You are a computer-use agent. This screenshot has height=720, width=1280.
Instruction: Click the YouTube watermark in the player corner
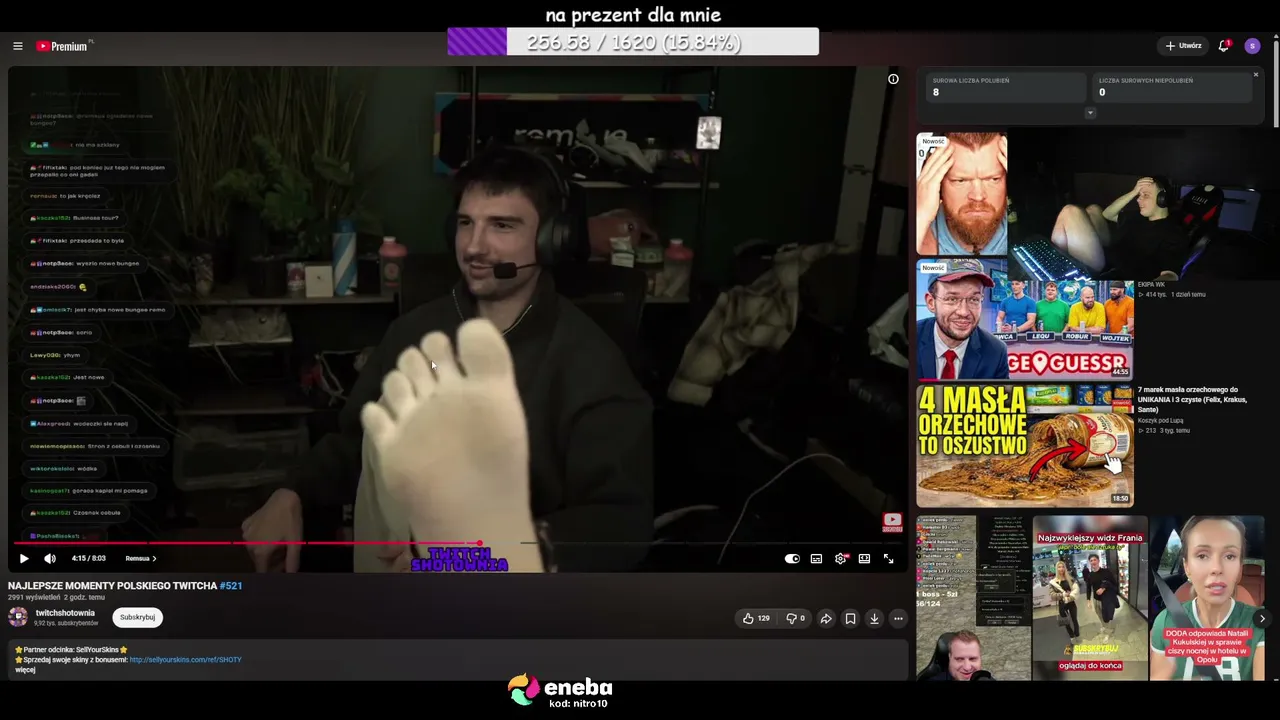point(892,523)
